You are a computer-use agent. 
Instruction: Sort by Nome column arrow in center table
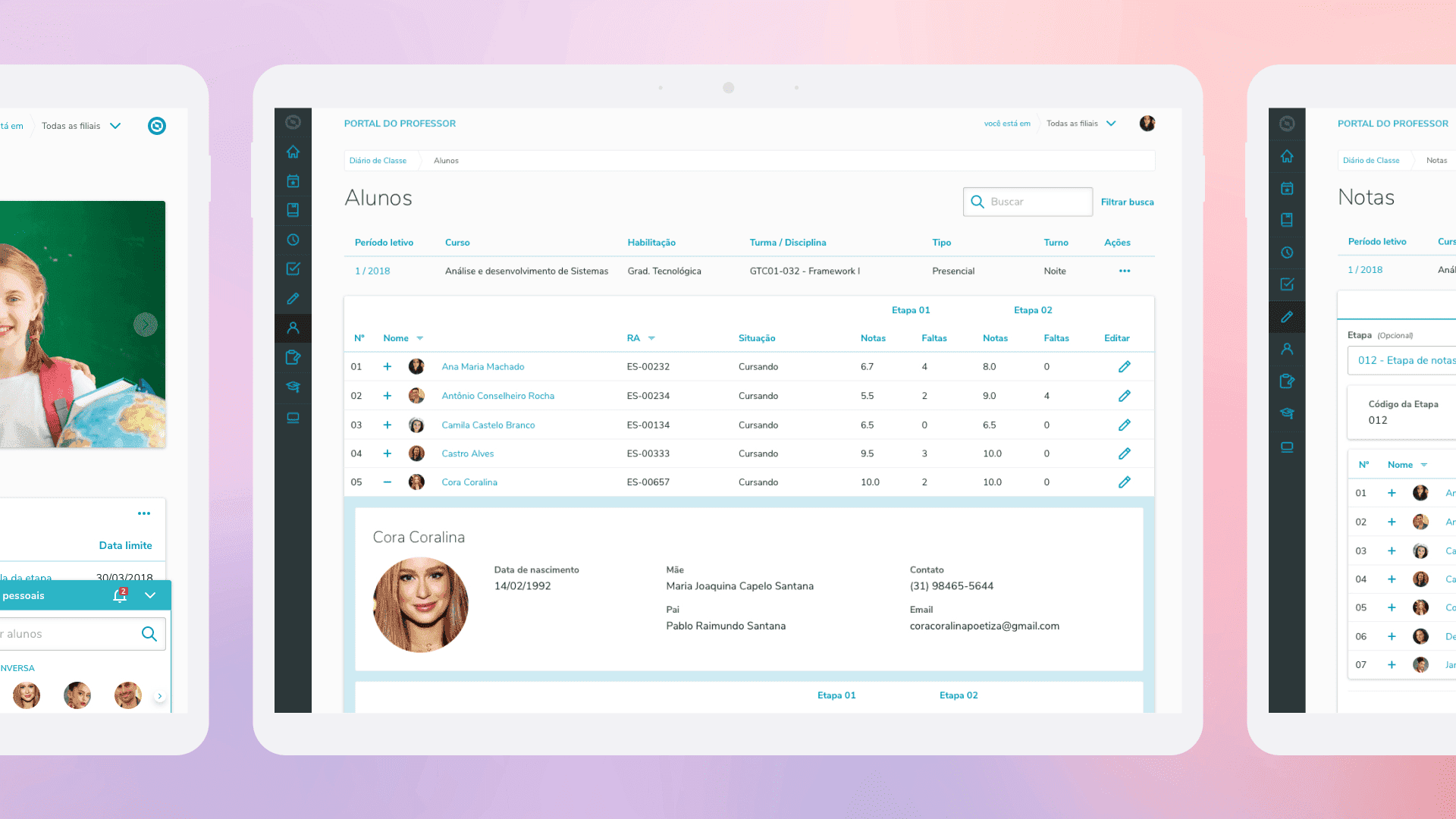pos(420,338)
